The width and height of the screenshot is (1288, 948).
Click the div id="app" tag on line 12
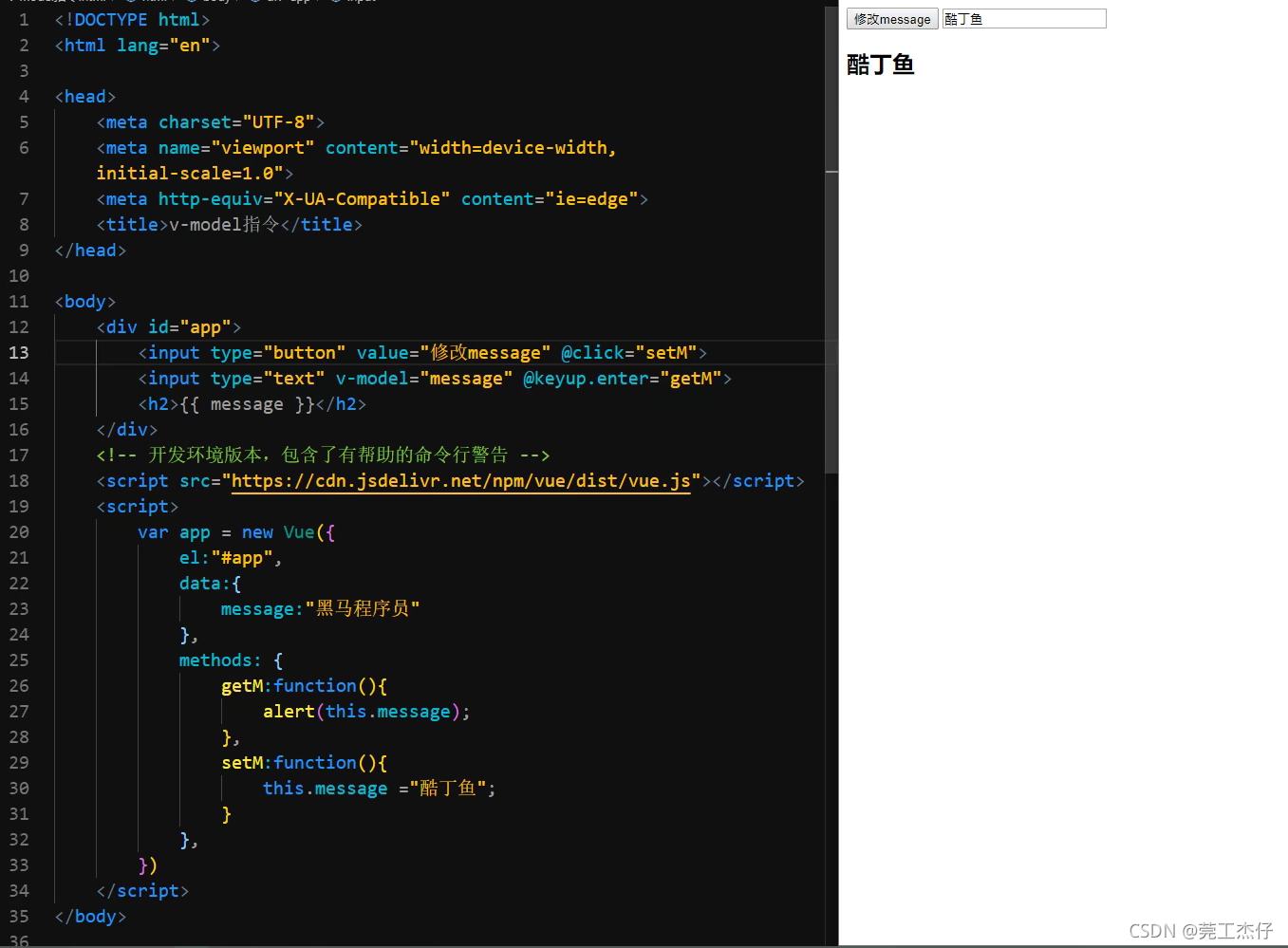click(168, 327)
